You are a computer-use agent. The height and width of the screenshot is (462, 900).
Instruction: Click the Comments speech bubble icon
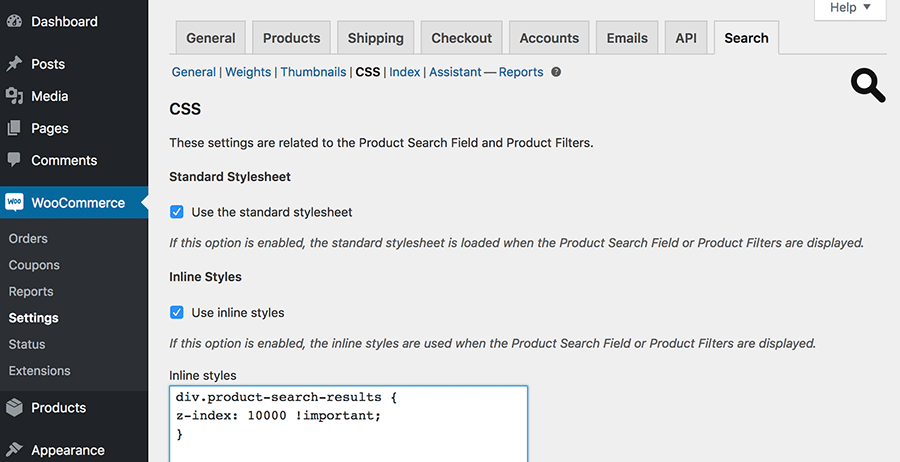[x=14, y=160]
